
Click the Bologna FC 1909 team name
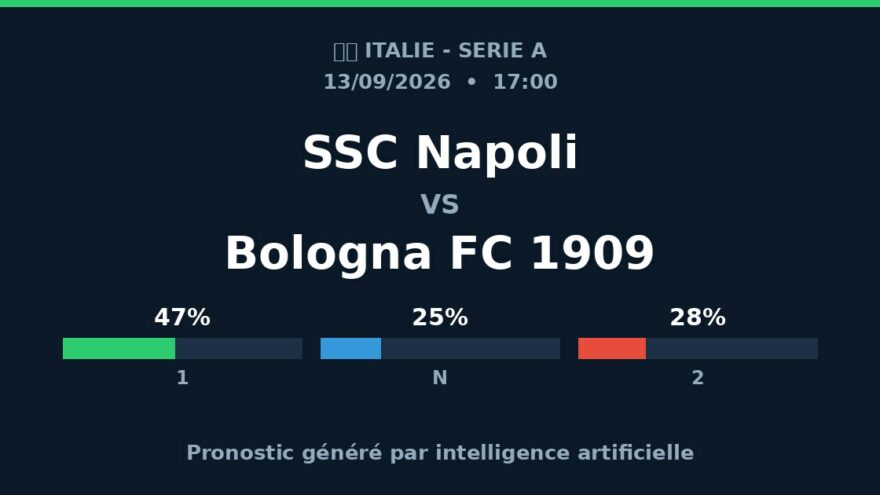[x=440, y=253]
